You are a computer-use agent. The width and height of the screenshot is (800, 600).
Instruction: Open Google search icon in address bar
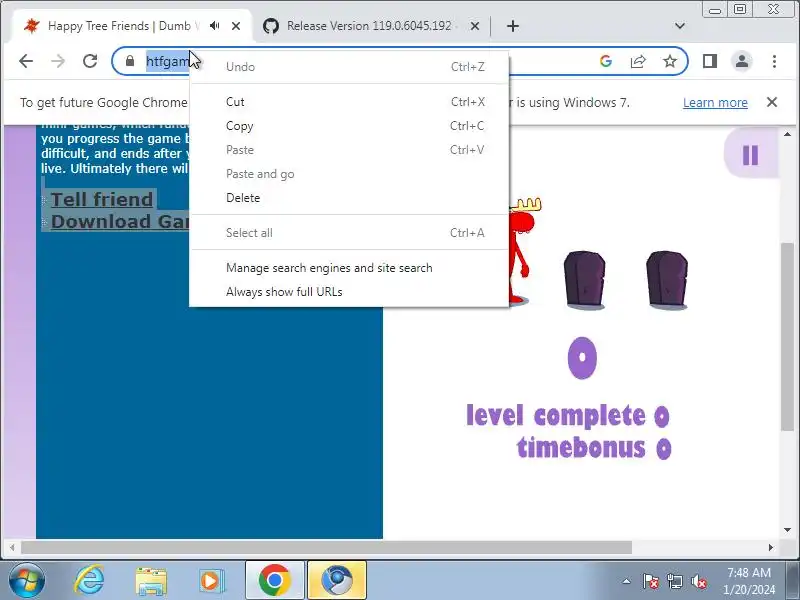606,61
